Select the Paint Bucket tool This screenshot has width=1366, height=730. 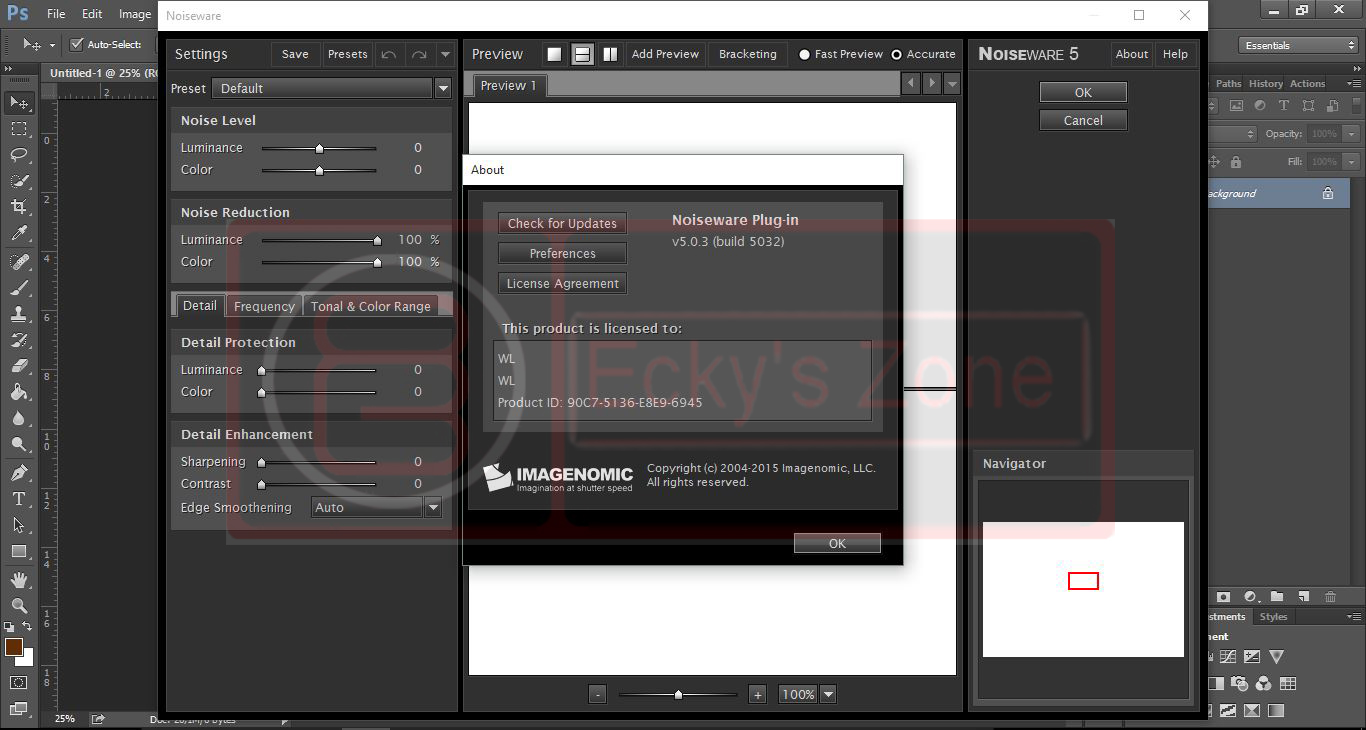point(19,392)
